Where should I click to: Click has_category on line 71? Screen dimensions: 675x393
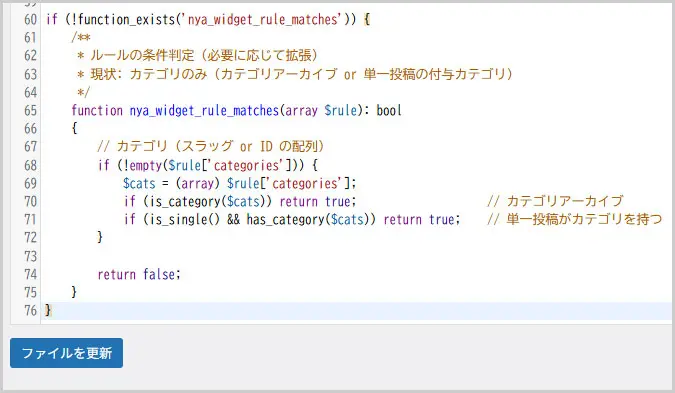pyautogui.click(x=285, y=220)
